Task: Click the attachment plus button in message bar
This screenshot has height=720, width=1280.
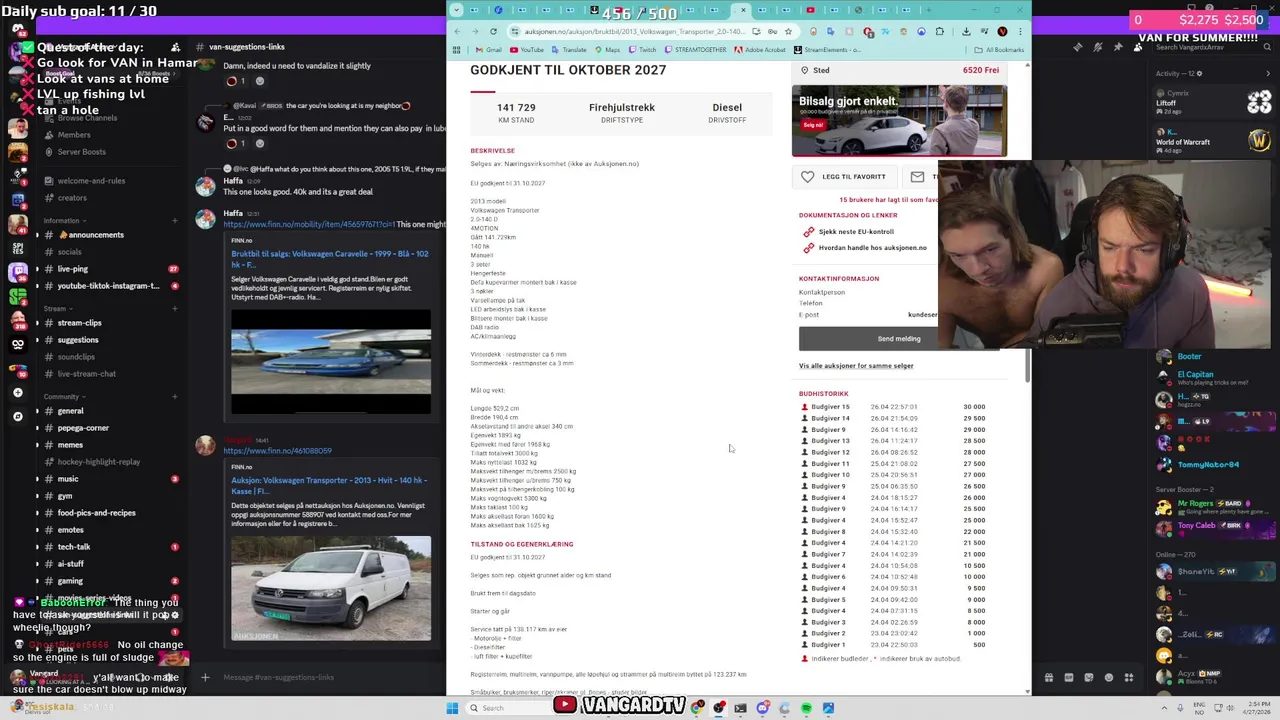Action: (x=205, y=678)
